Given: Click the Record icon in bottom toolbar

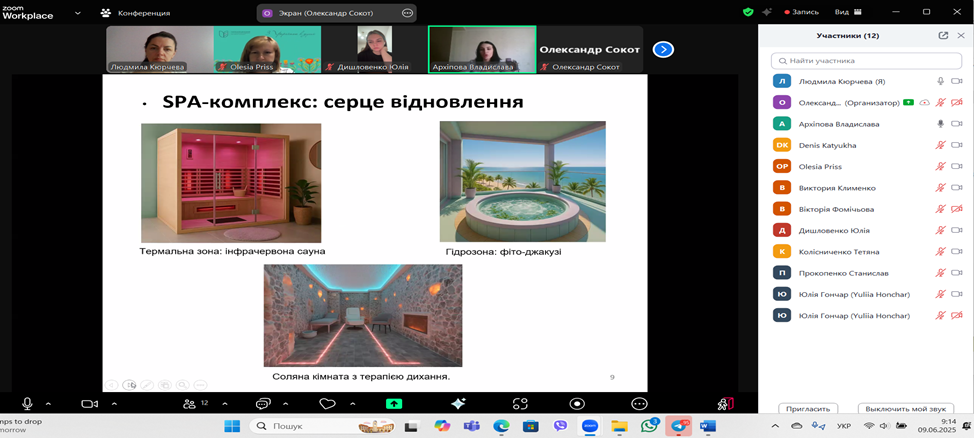Looking at the screenshot, I should click(x=577, y=404).
